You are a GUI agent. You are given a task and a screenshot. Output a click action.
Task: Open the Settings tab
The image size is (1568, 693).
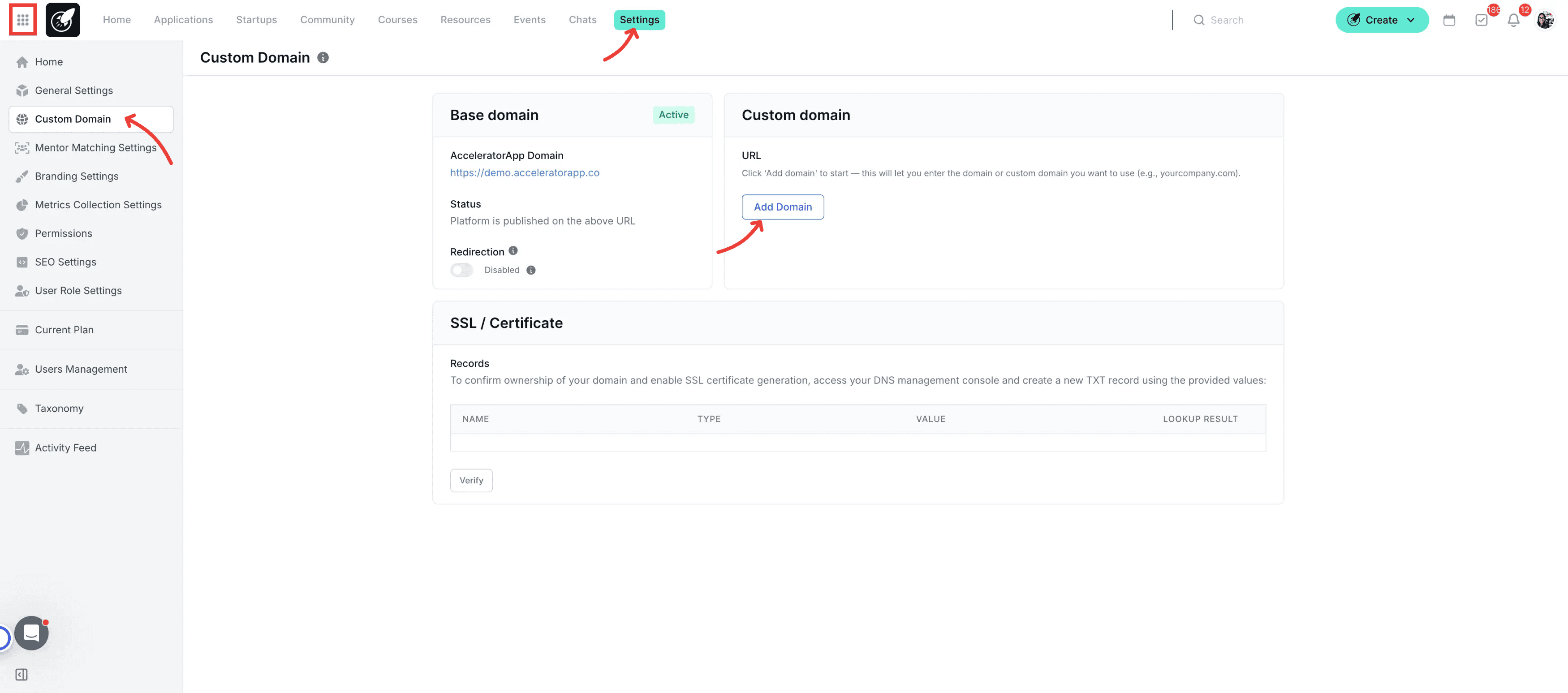coord(639,20)
